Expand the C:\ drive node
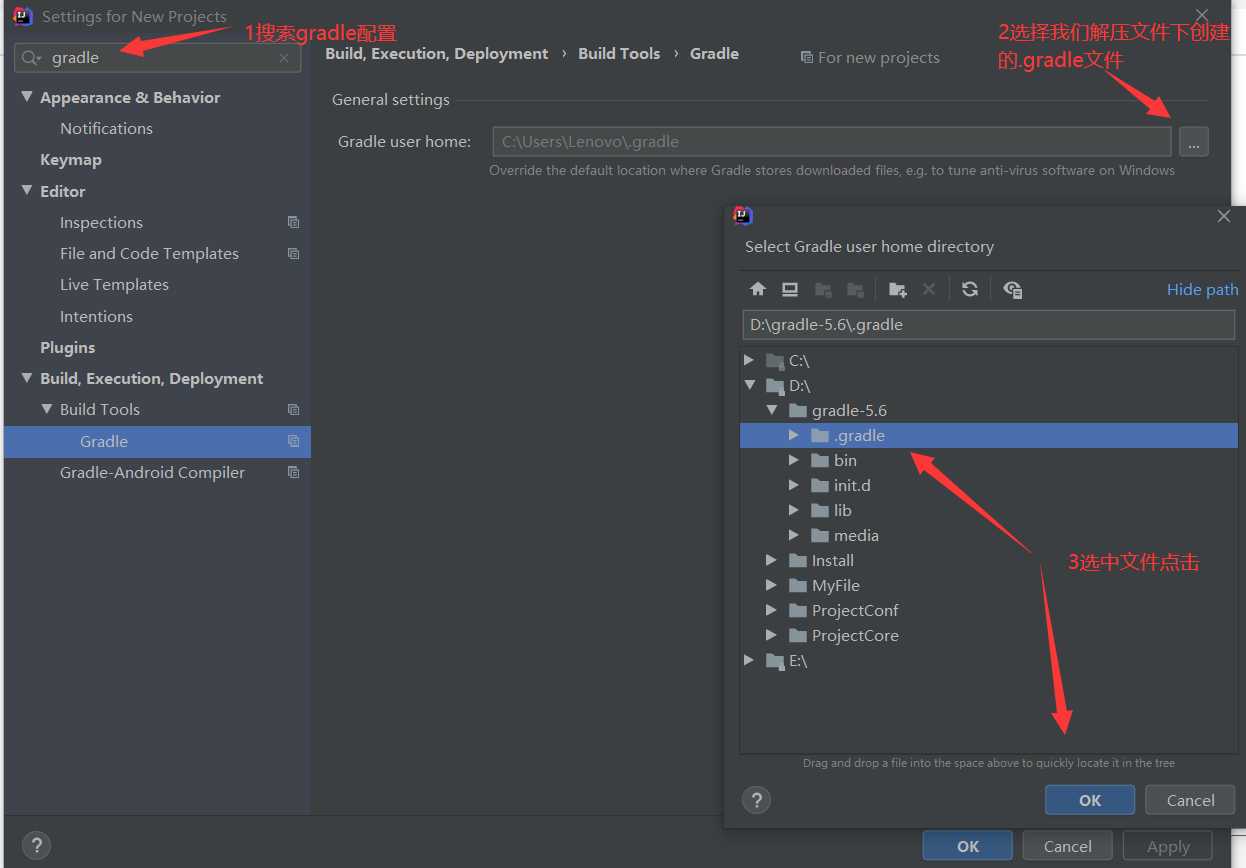1246x868 pixels. click(749, 360)
